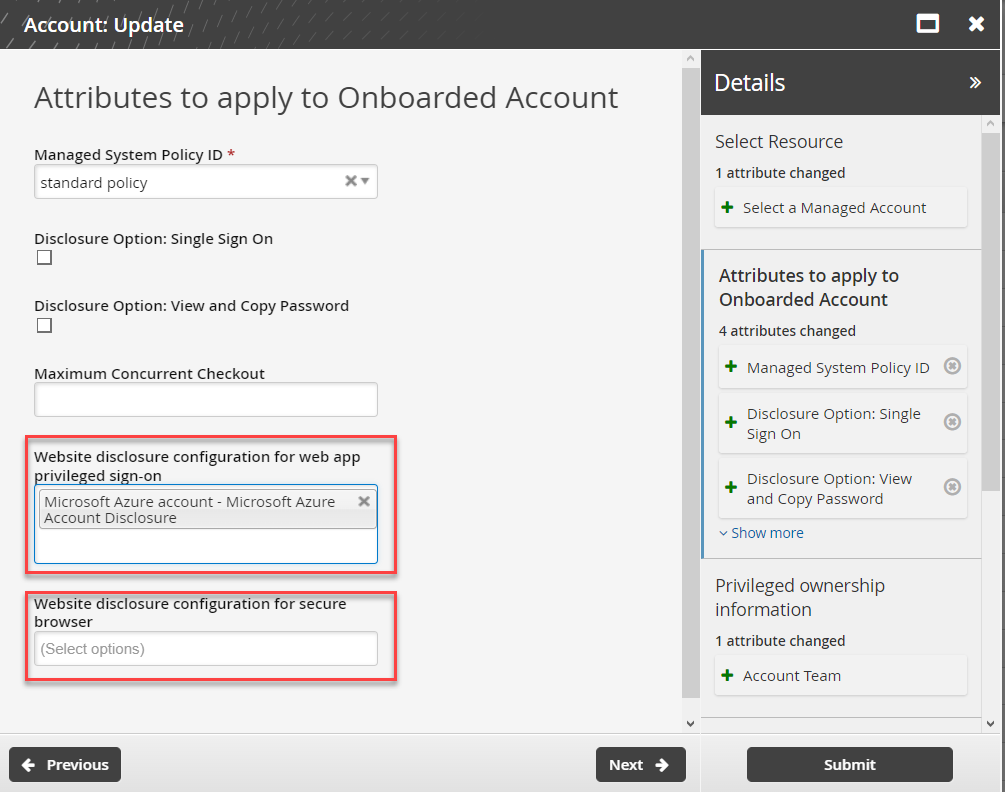Click the green plus beside Managed System Policy ID
This screenshot has height=792, width=1005.
point(729,367)
